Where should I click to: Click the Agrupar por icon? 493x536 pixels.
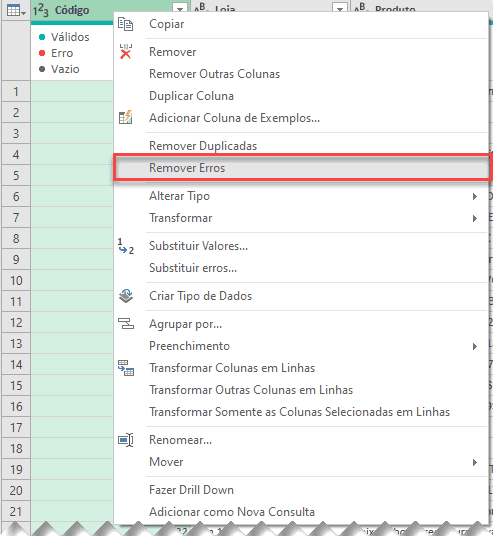125,323
